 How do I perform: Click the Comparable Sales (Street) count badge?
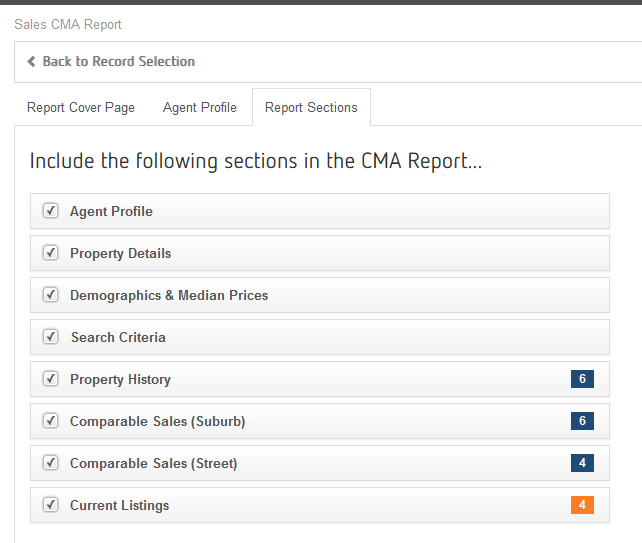[582, 463]
